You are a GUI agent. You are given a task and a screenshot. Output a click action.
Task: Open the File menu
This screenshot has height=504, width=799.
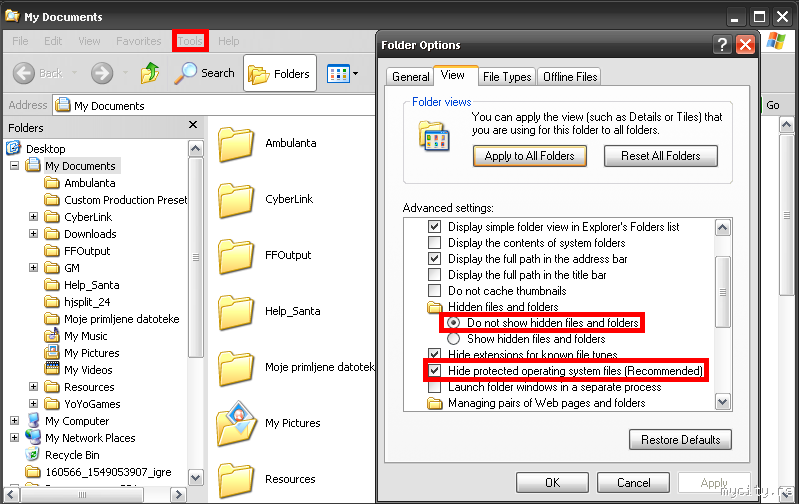(x=20, y=41)
